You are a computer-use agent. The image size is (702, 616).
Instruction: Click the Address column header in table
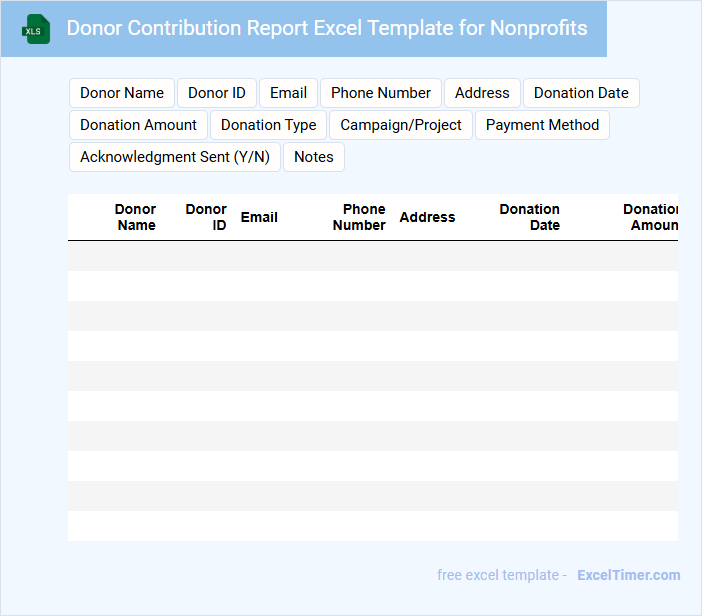427,217
